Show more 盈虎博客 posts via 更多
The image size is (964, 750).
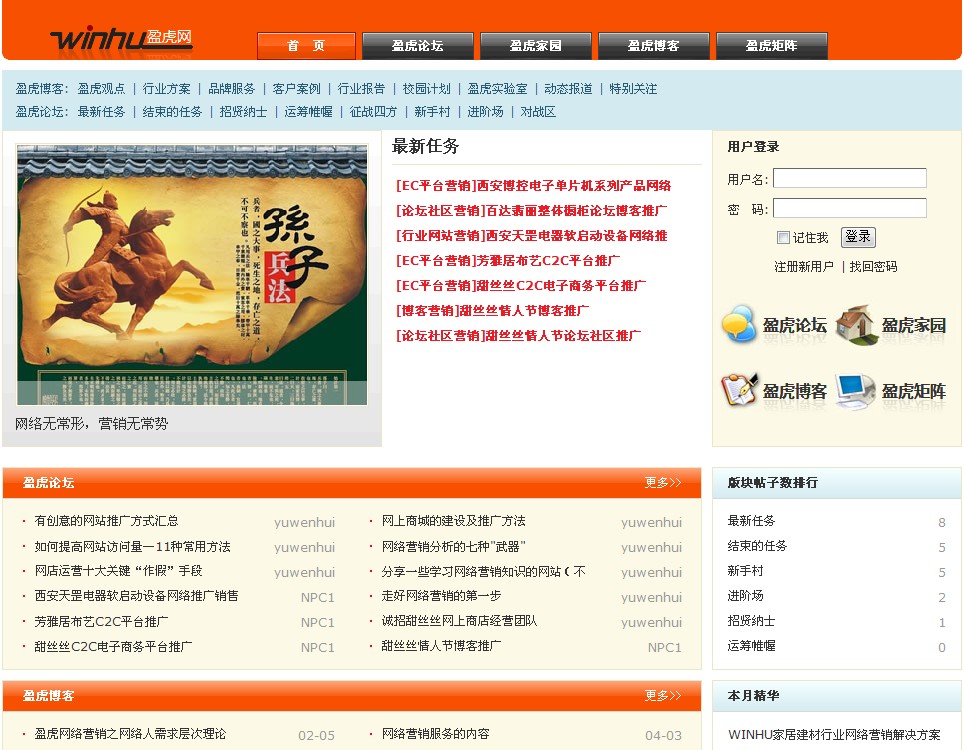coord(663,695)
